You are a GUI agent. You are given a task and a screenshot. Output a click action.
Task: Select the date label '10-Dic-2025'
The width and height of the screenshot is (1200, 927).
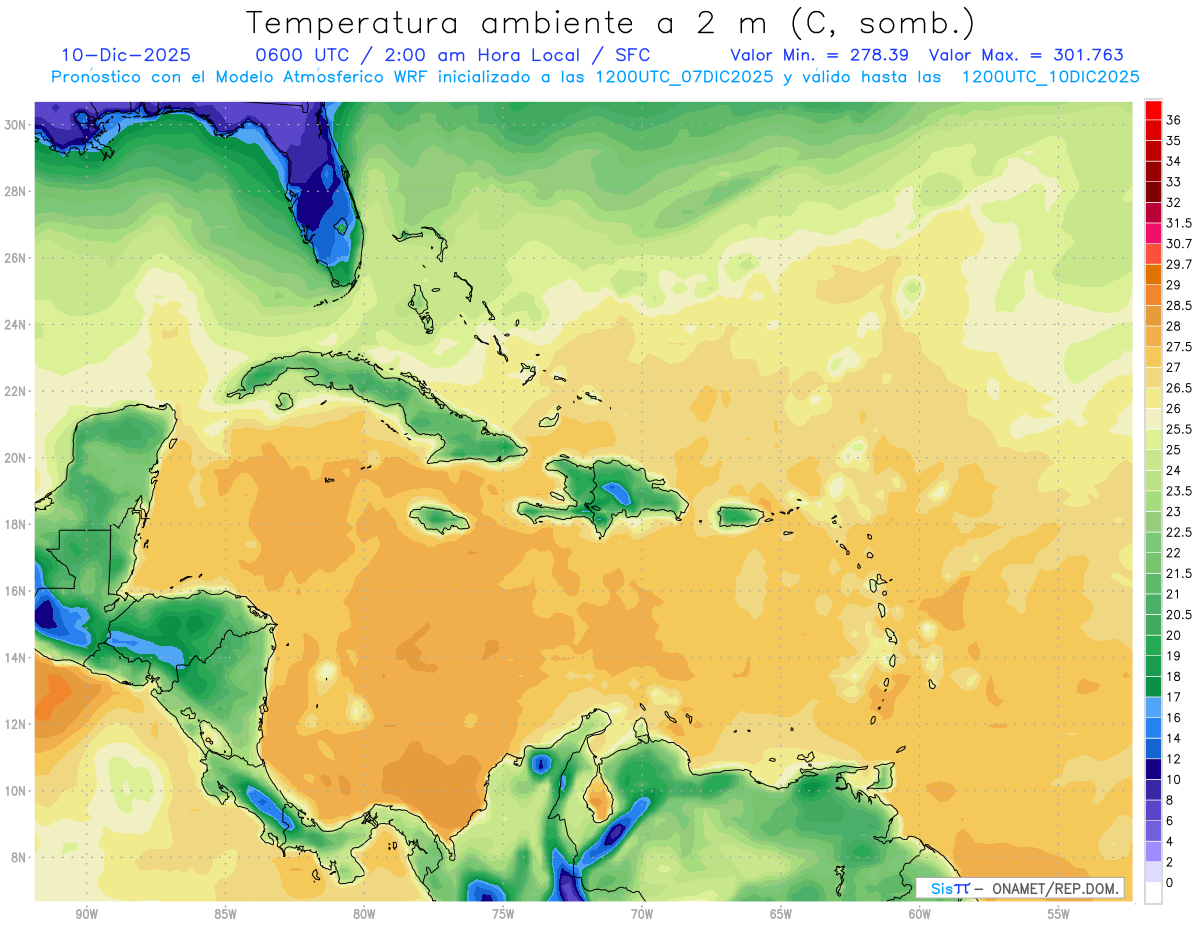point(126,55)
